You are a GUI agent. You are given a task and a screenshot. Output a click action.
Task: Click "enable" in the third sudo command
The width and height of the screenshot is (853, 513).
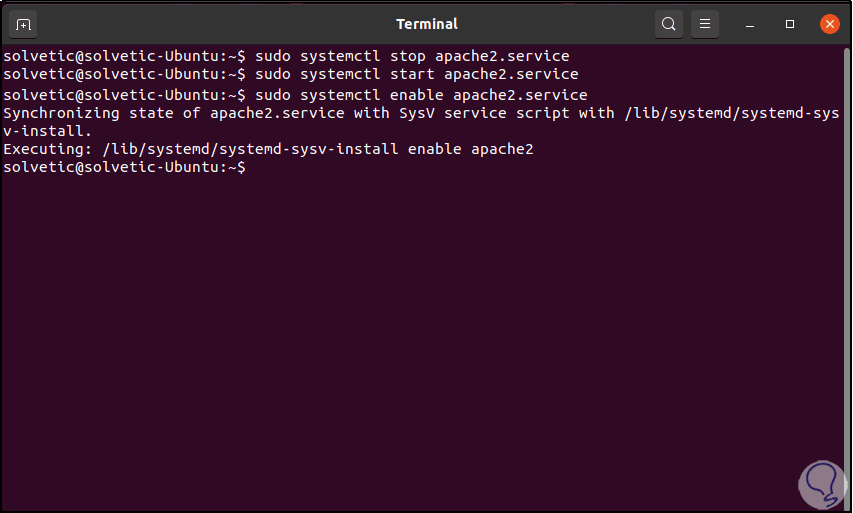tap(417, 93)
